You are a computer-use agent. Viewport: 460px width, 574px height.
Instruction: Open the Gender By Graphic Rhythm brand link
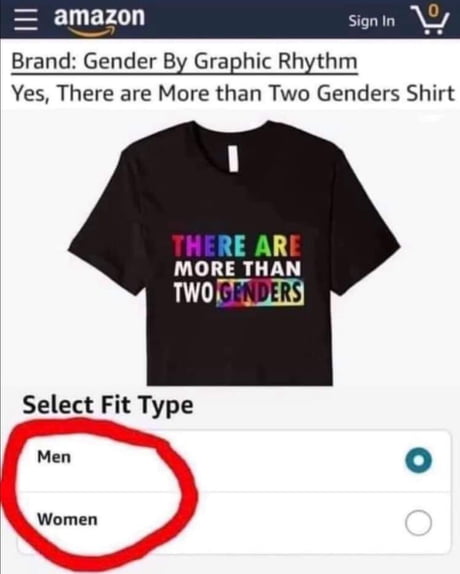184,62
